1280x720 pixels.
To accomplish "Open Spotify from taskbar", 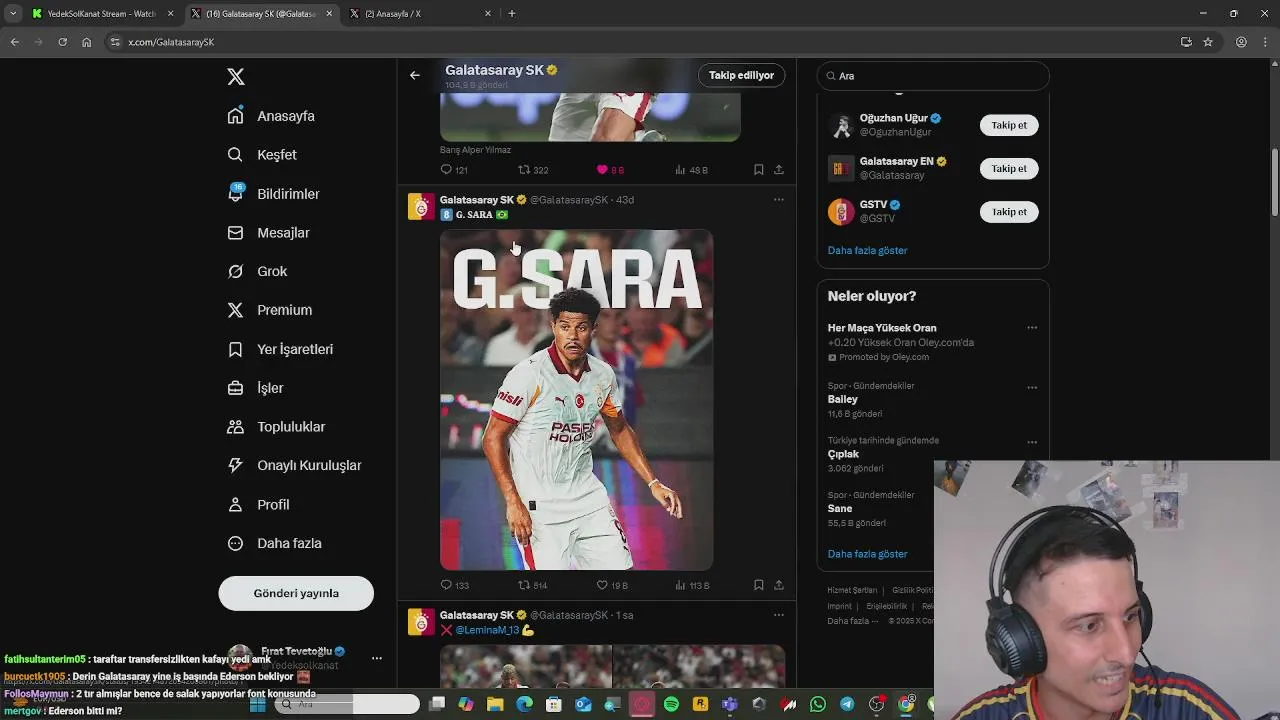I will click(x=671, y=705).
